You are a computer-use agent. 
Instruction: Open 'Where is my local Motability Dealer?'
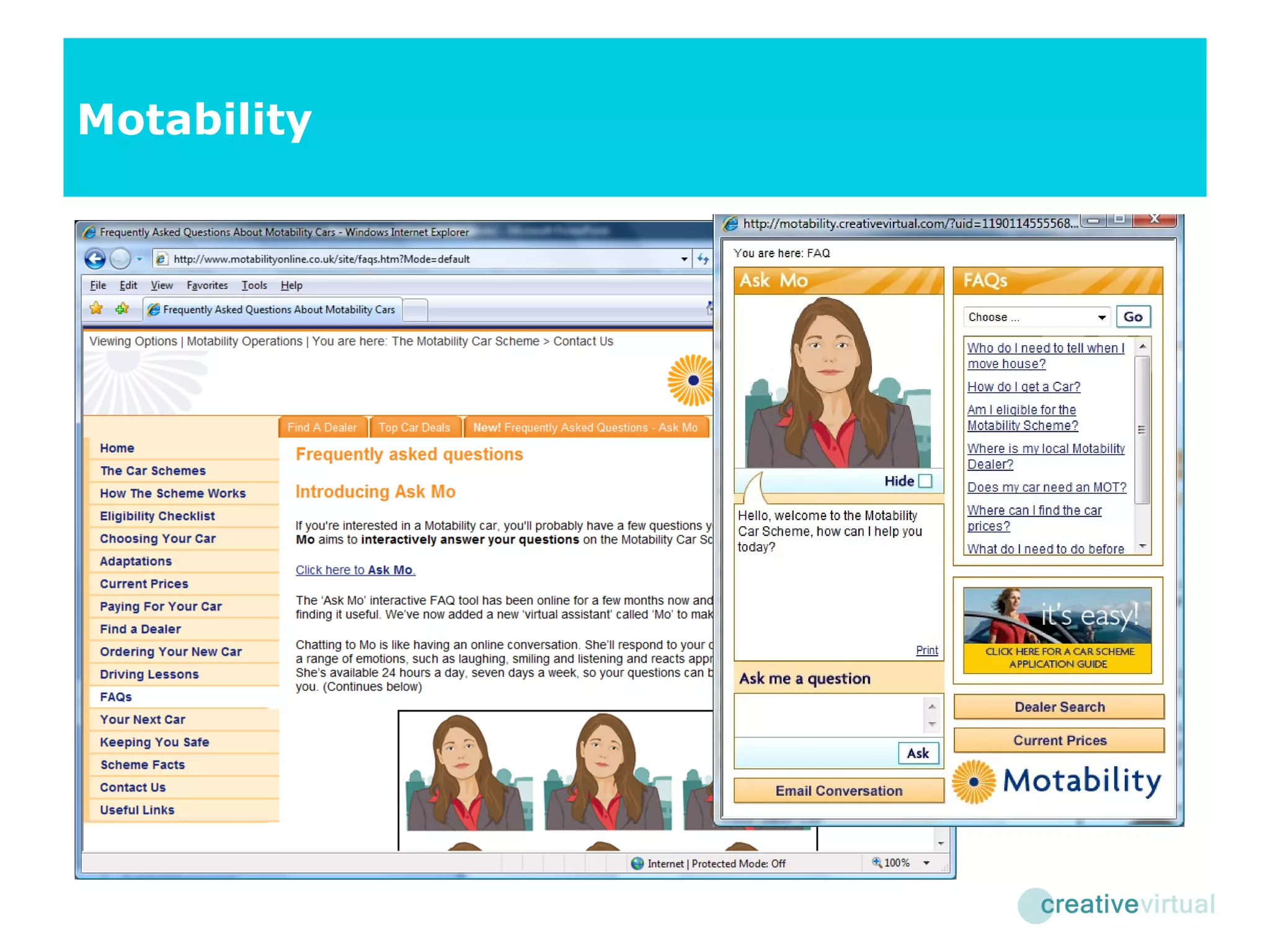[1046, 456]
